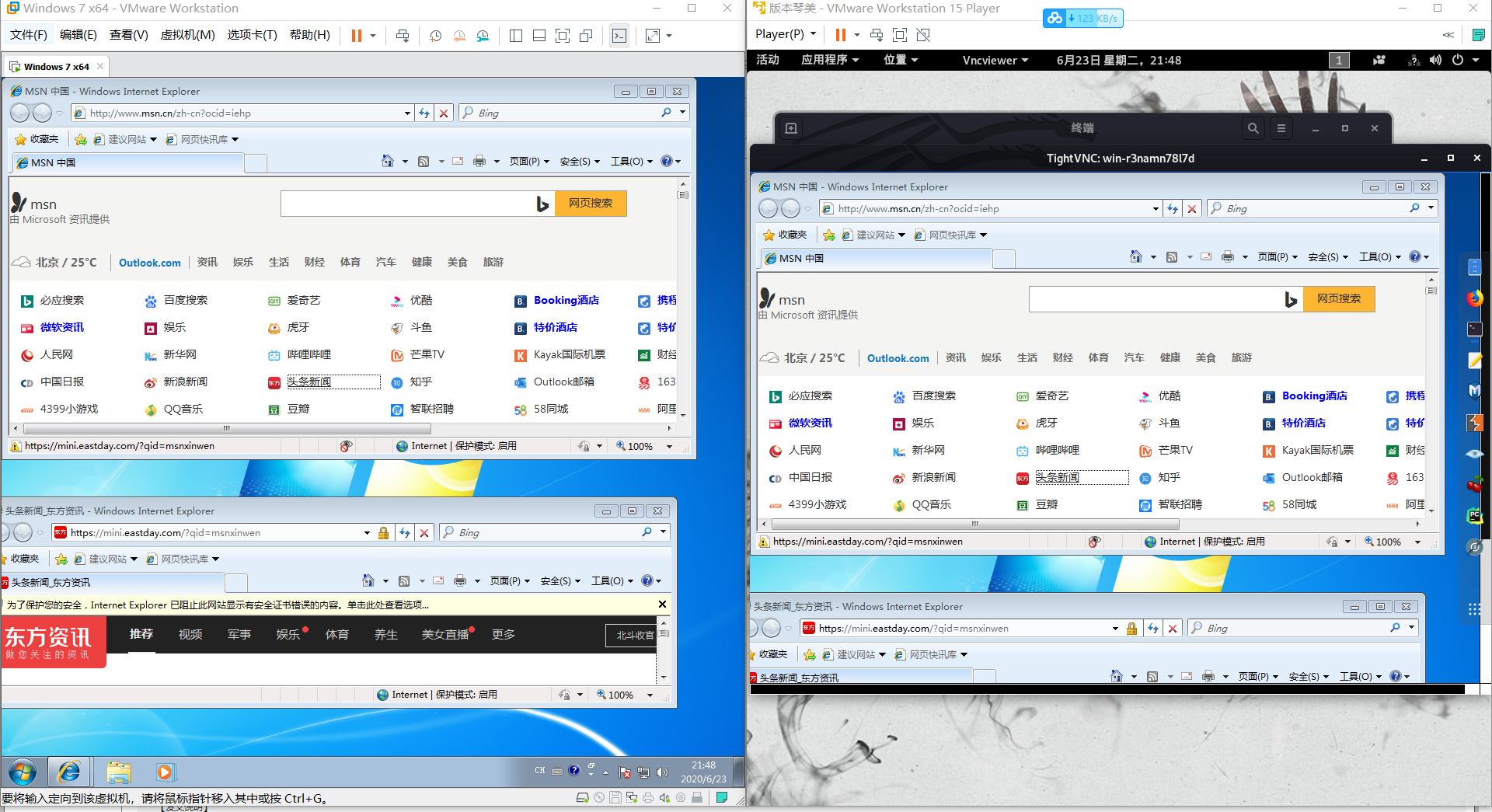The width and height of the screenshot is (1492, 812).
Task: Open a new tab in the 终端 terminal
Action: pyautogui.click(x=791, y=128)
